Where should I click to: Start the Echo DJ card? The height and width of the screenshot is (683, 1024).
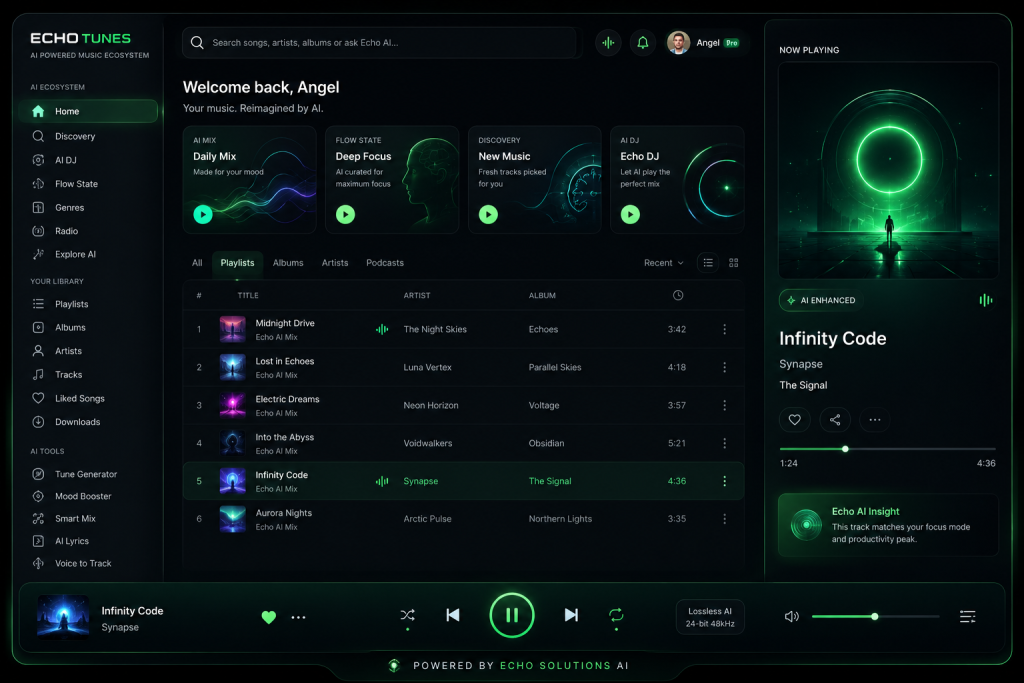[x=630, y=214]
